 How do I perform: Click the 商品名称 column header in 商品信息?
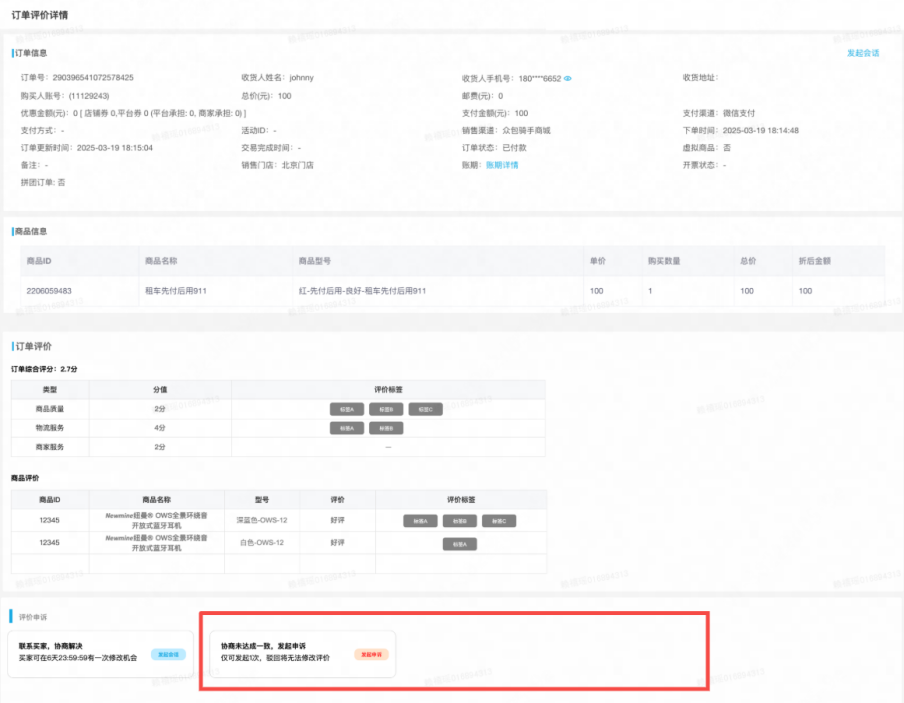[161, 261]
